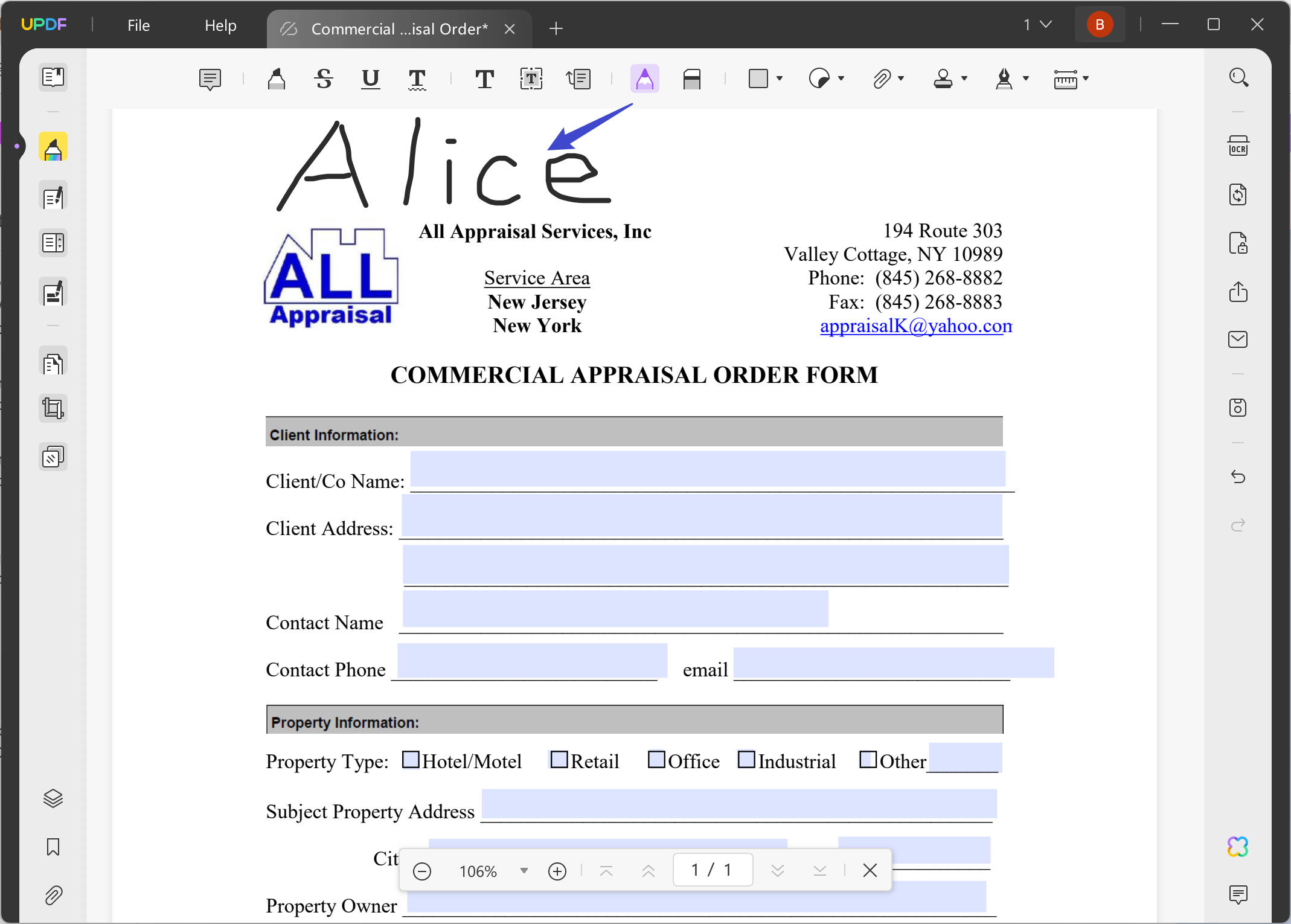The image size is (1291, 924).
Task: Open the shape rectangle dropdown
Action: tap(780, 79)
